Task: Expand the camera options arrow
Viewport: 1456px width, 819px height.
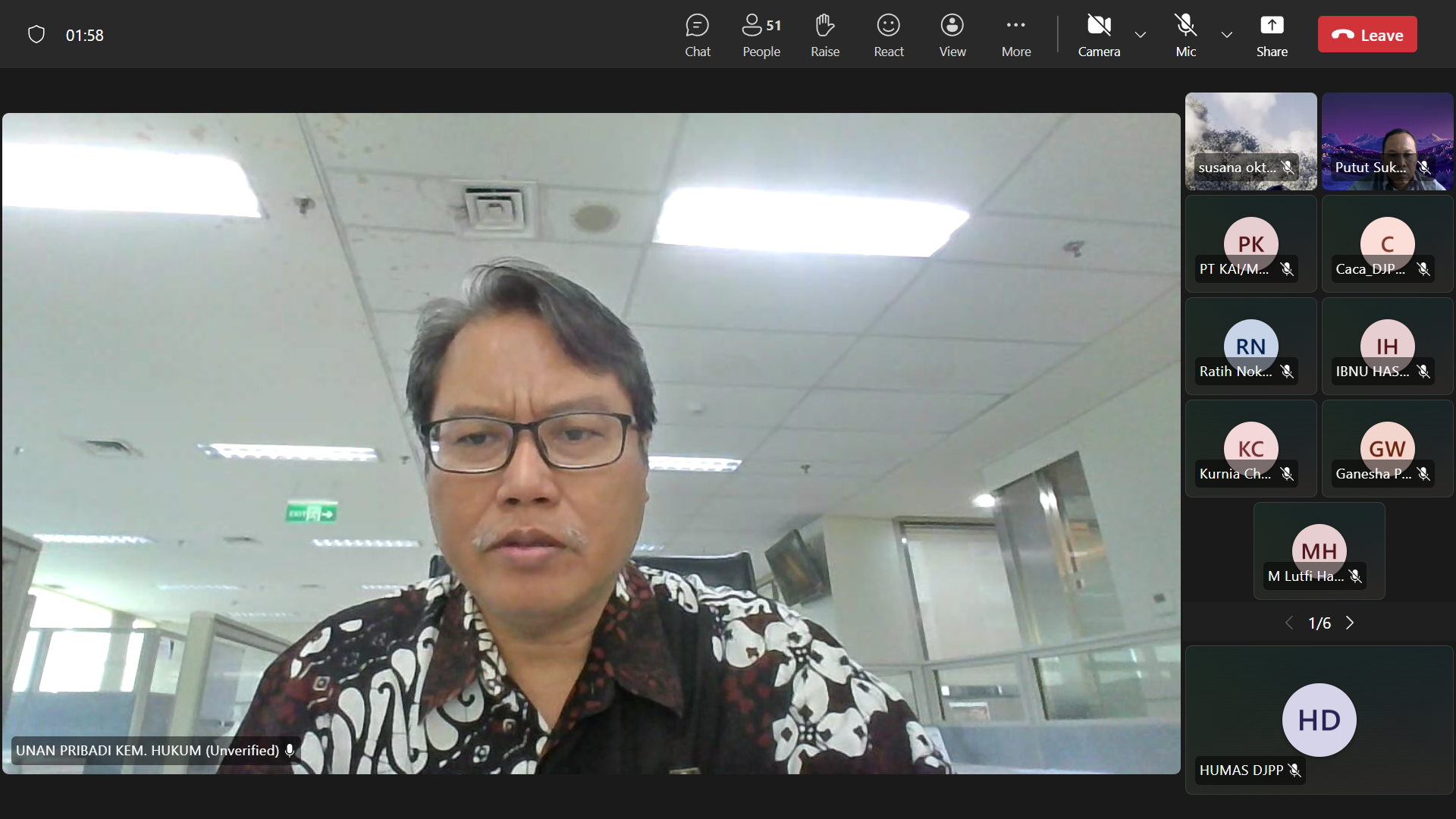Action: coord(1140,35)
